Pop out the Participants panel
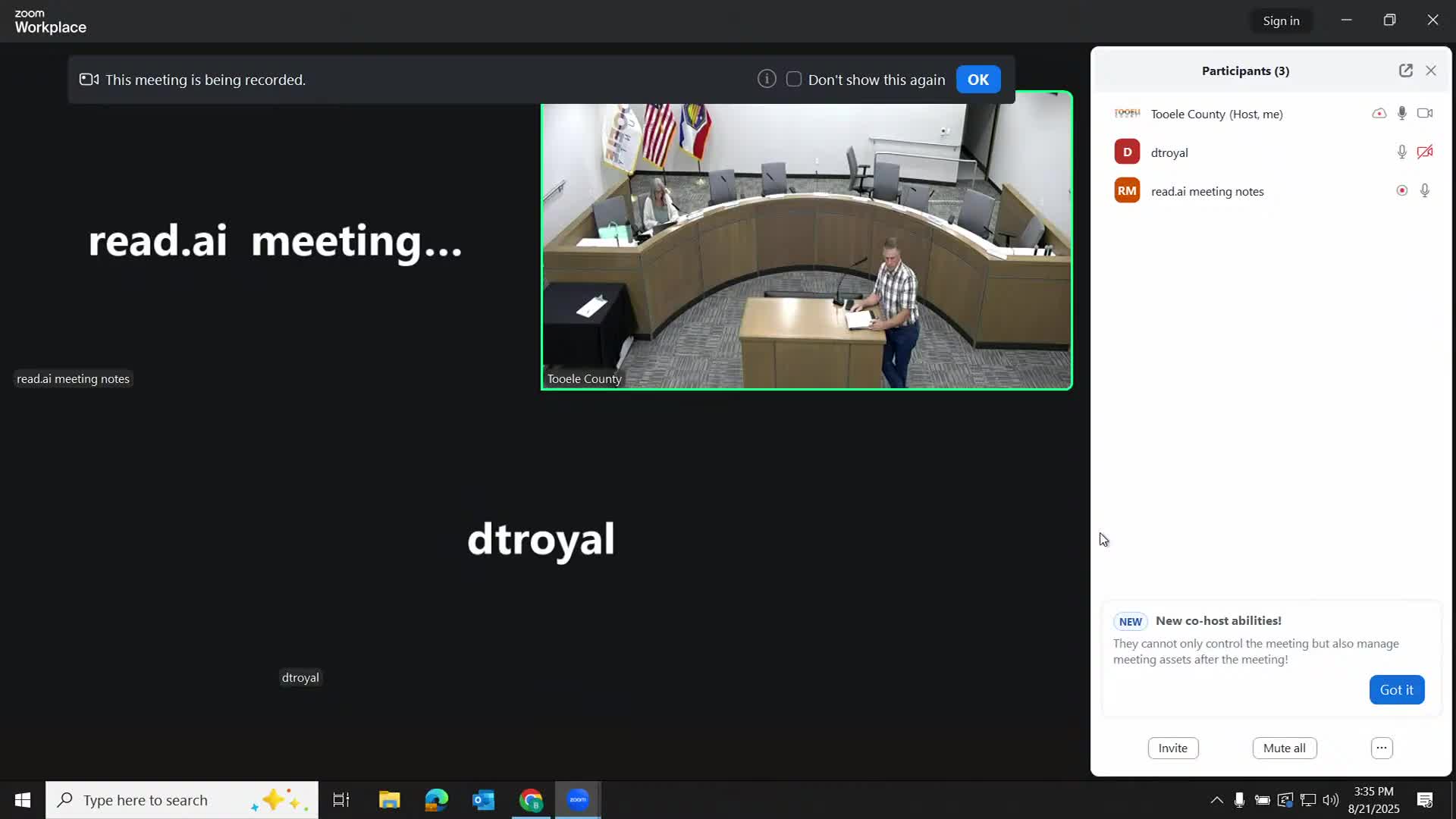Image resolution: width=1456 pixels, height=819 pixels. tap(1405, 71)
